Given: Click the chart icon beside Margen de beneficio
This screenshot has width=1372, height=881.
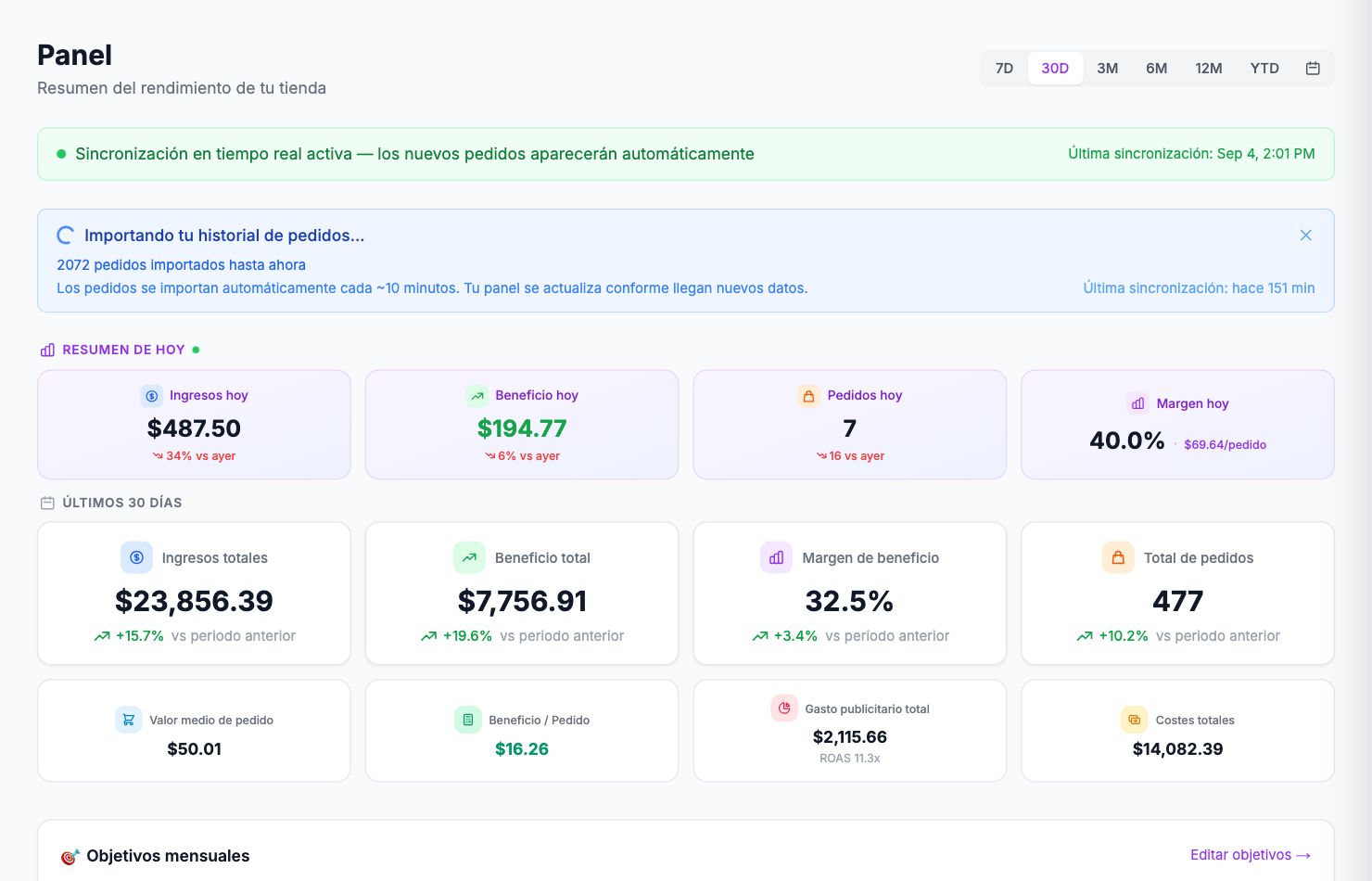Looking at the screenshot, I should click(x=776, y=557).
